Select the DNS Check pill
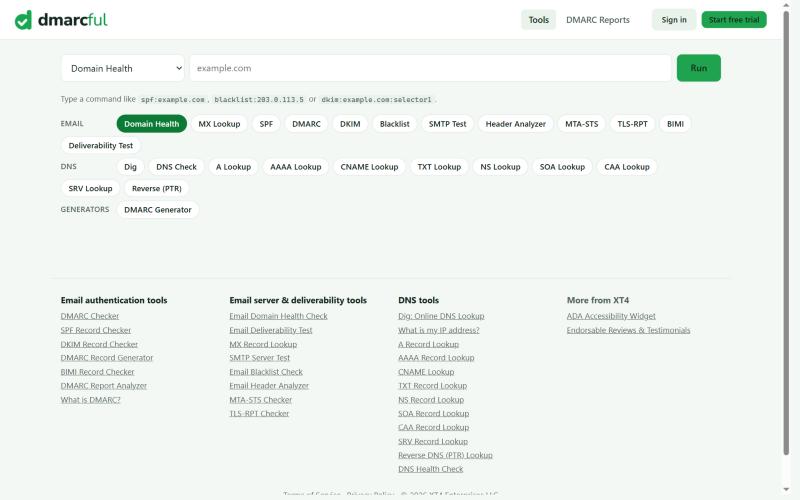 click(176, 167)
